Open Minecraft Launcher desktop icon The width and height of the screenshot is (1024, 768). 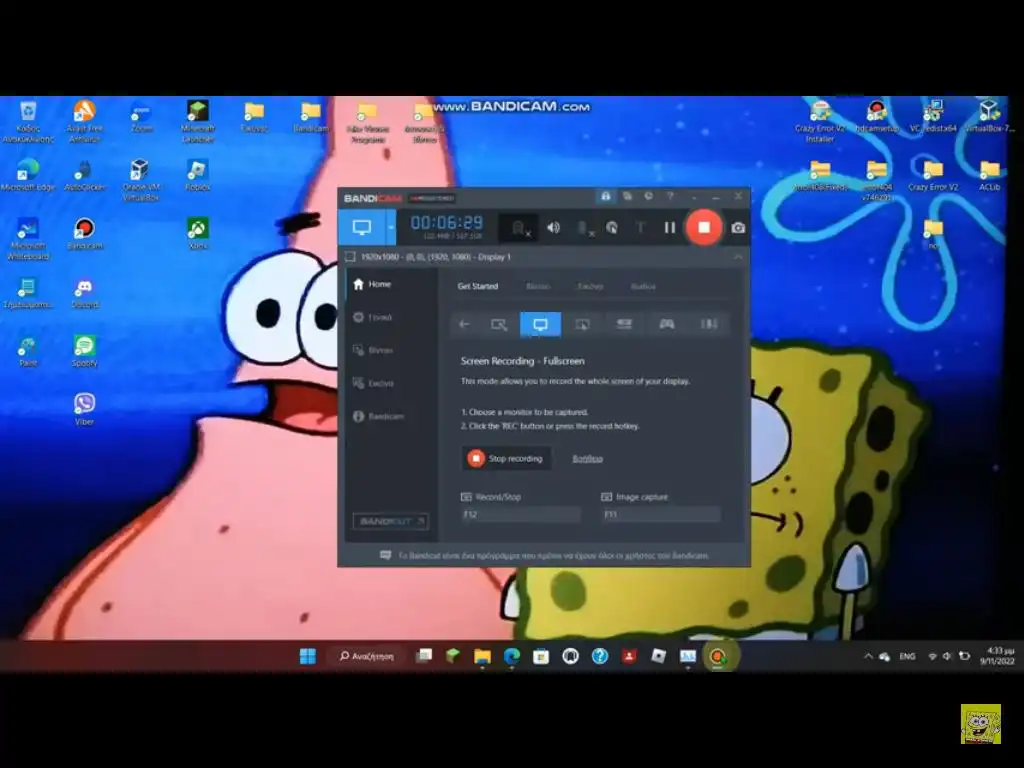[197, 121]
